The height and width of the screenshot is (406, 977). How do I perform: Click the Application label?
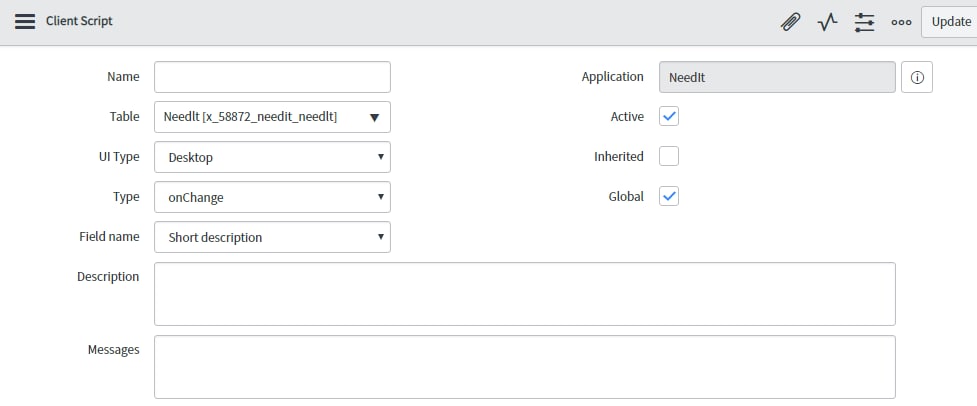[x=612, y=77]
